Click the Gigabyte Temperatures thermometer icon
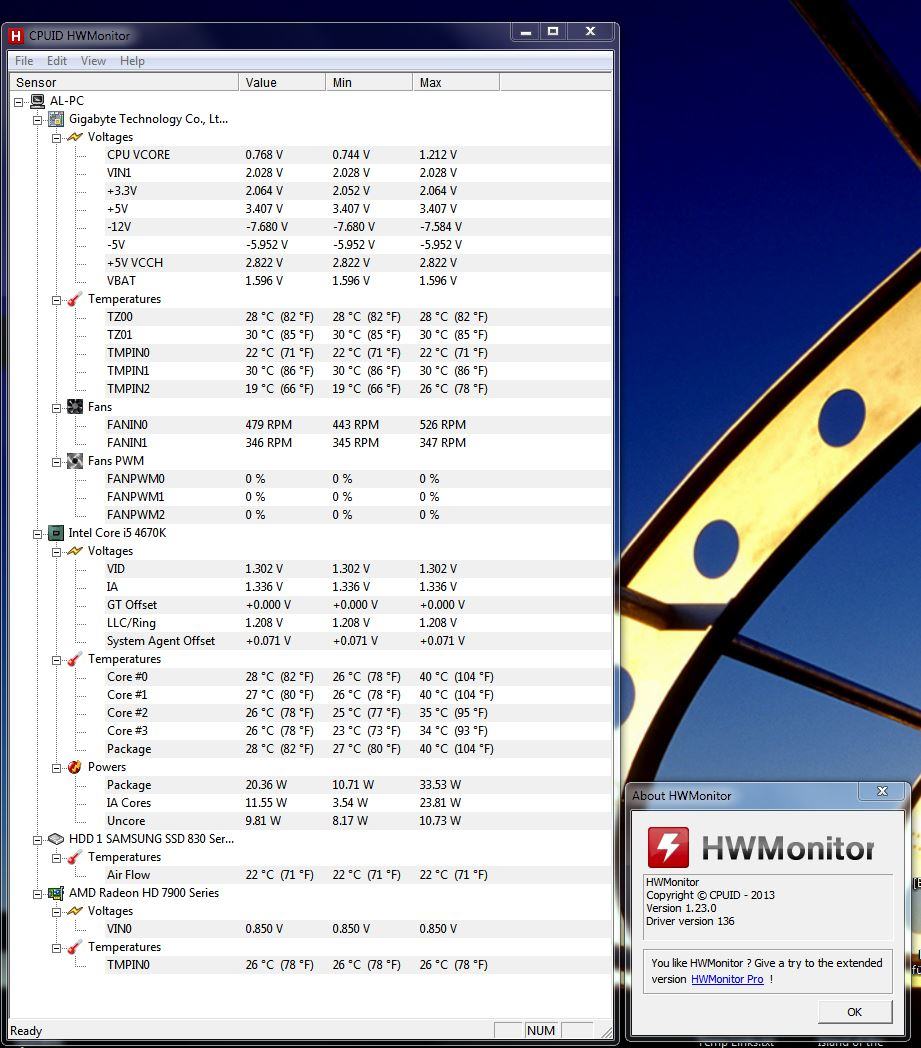This screenshot has height=1048, width=921. point(75,299)
